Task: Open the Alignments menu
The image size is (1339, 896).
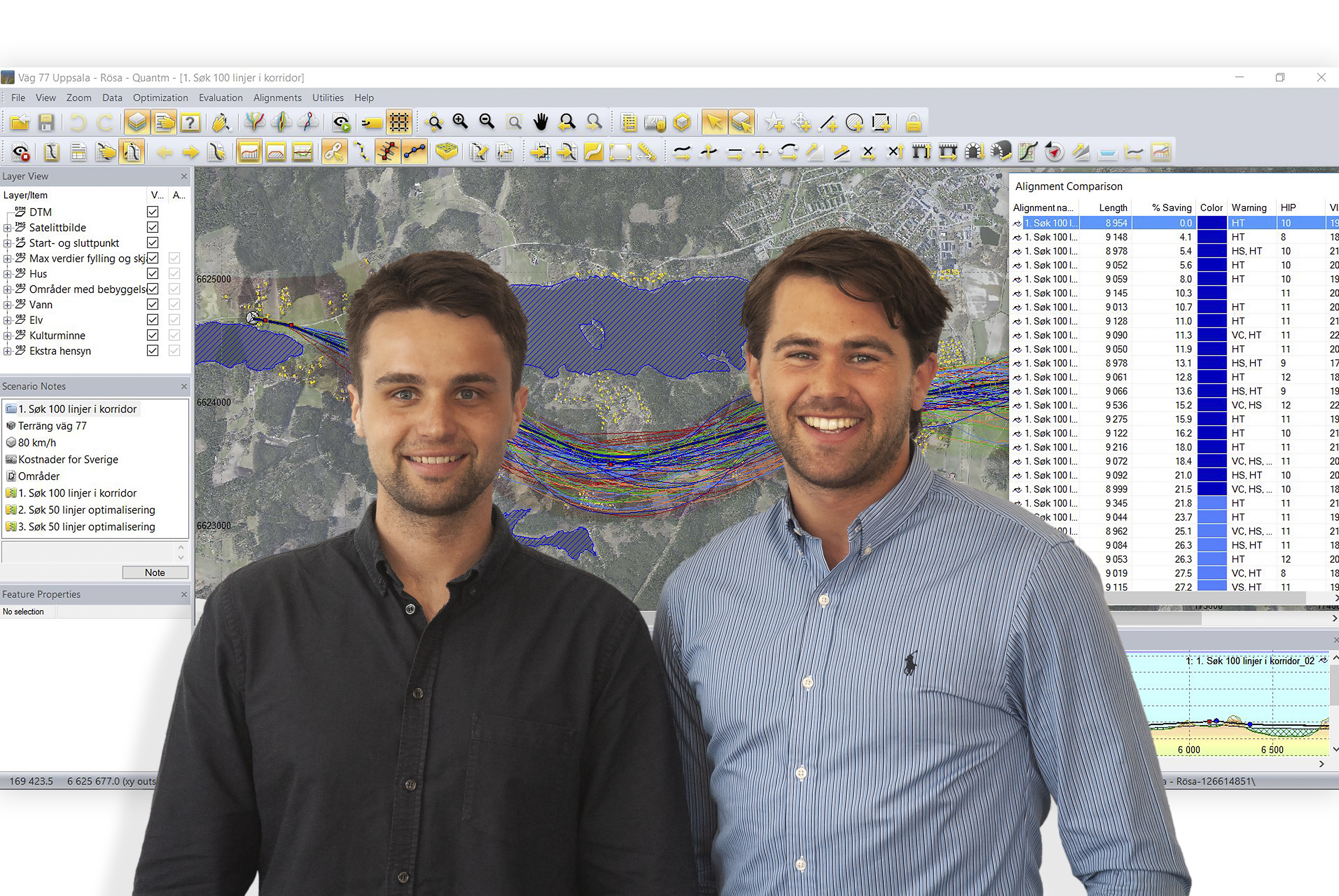Action: pos(277,98)
